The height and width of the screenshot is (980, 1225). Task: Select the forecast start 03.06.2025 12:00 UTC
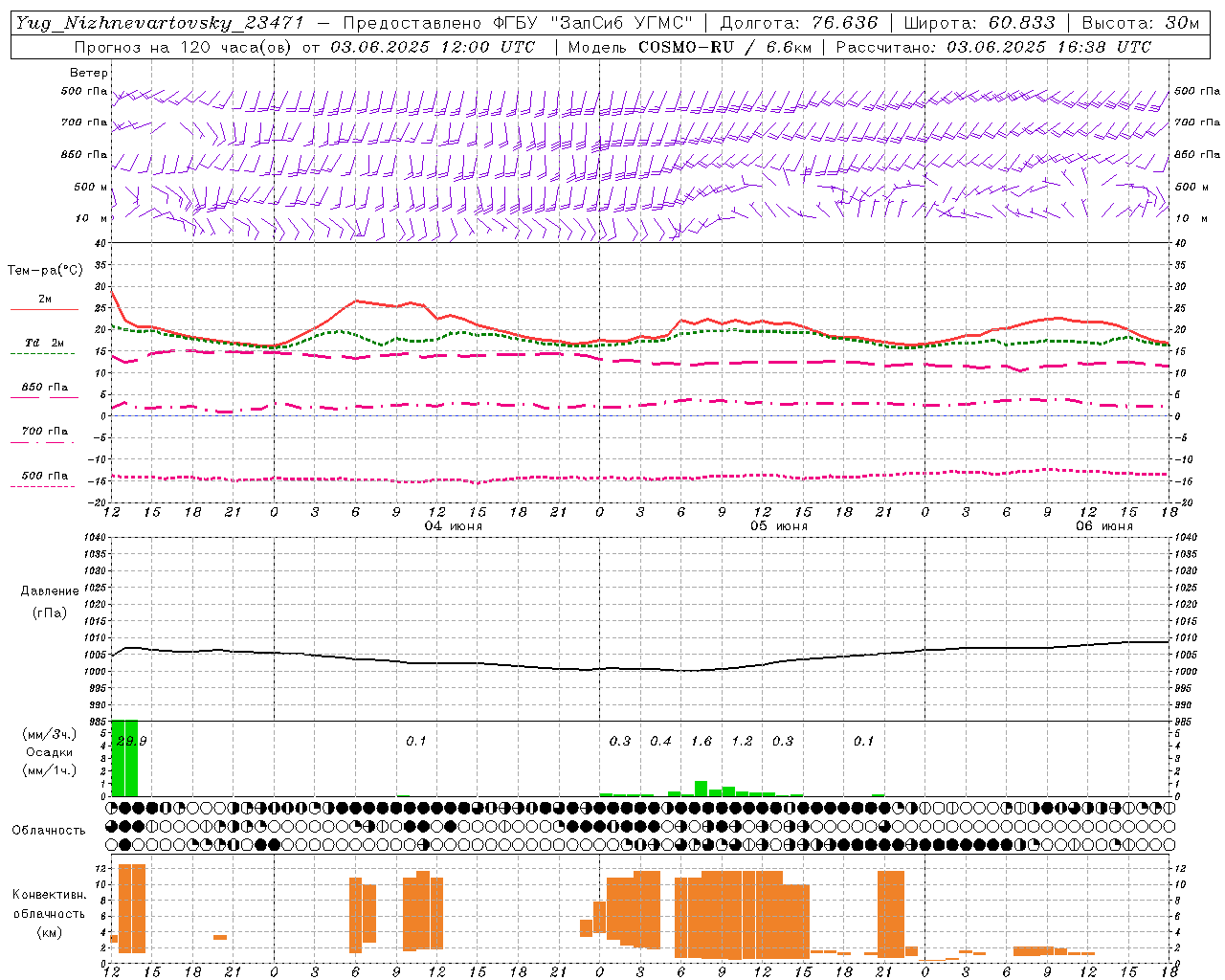[433, 47]
